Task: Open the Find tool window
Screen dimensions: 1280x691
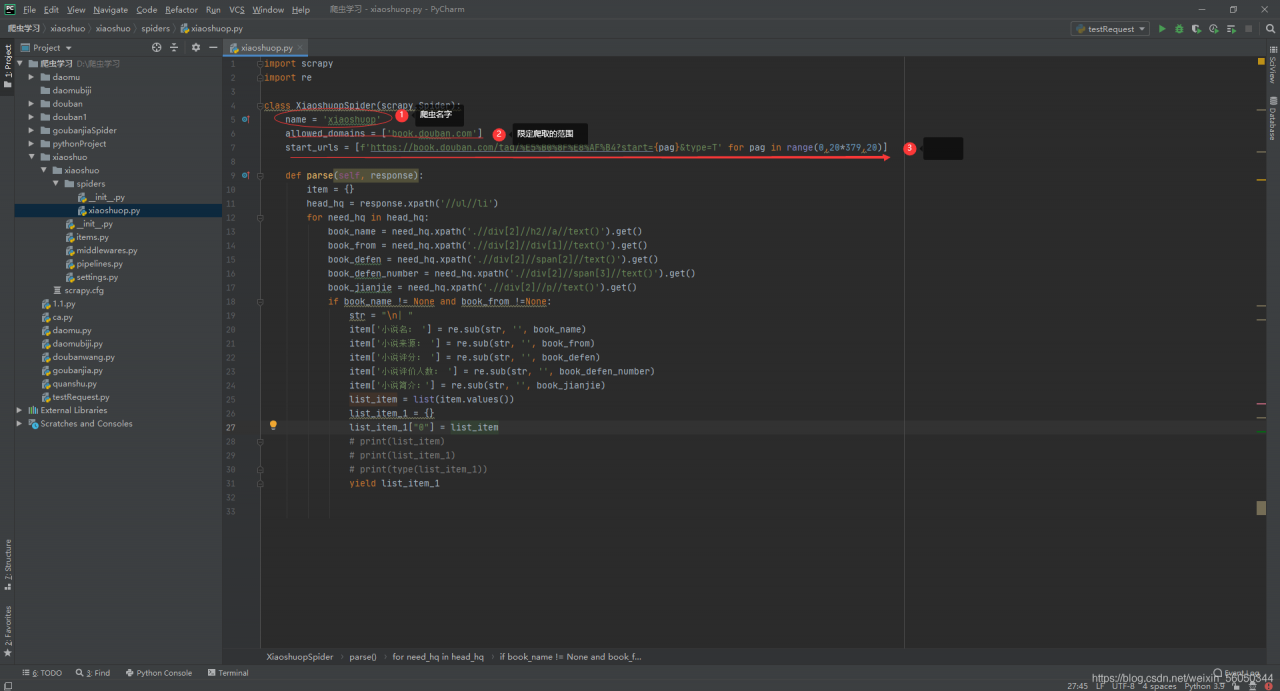Action: (x=93, y=673)
